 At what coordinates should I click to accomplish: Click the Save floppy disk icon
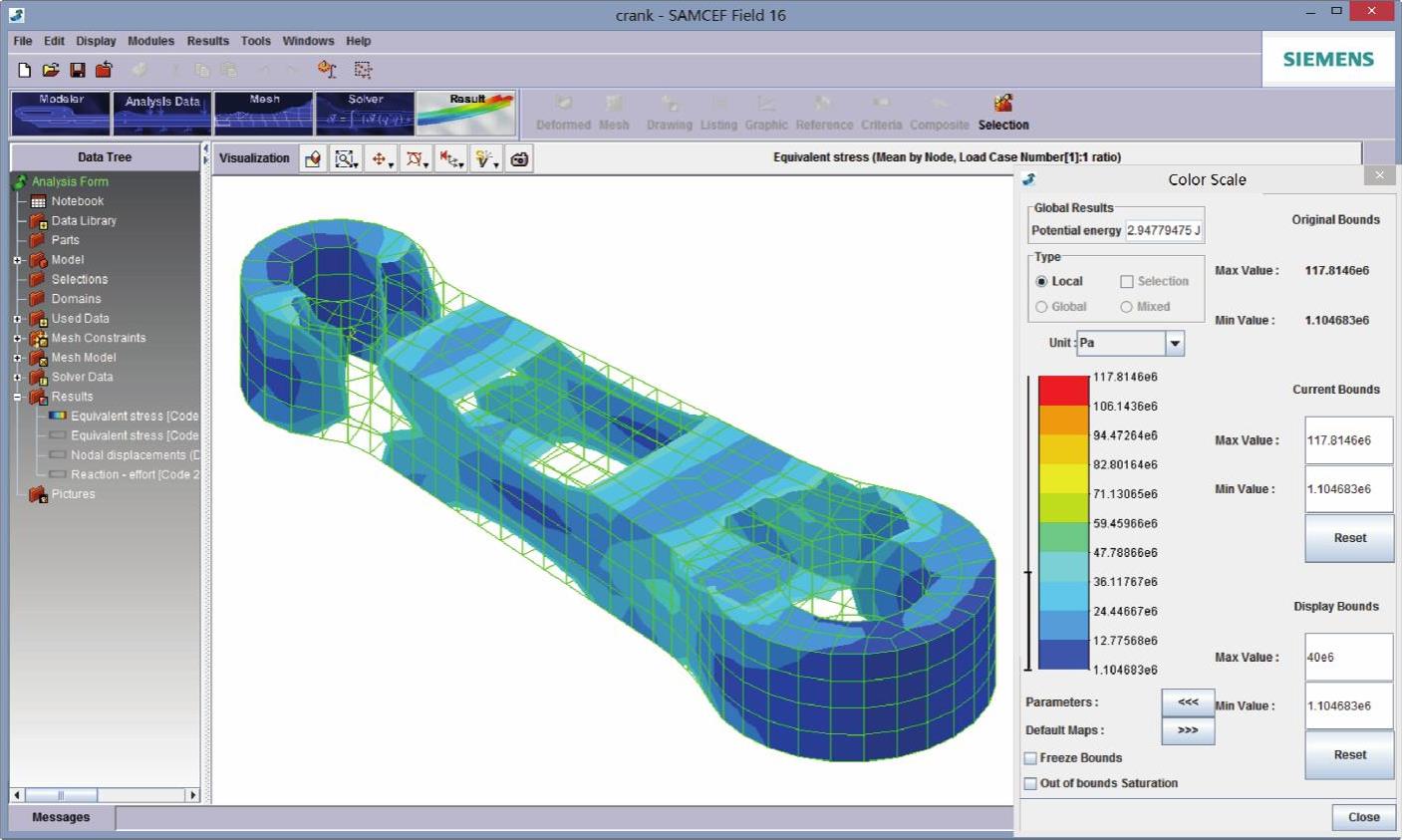point(77,70)
